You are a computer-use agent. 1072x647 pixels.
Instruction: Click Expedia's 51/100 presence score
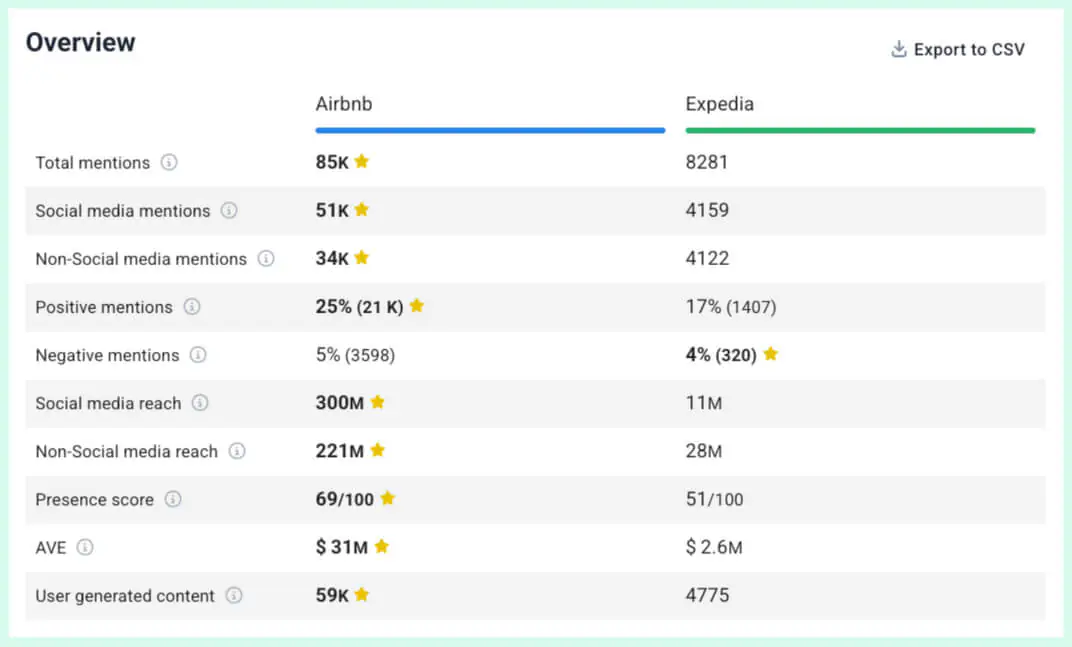point(714,499)
